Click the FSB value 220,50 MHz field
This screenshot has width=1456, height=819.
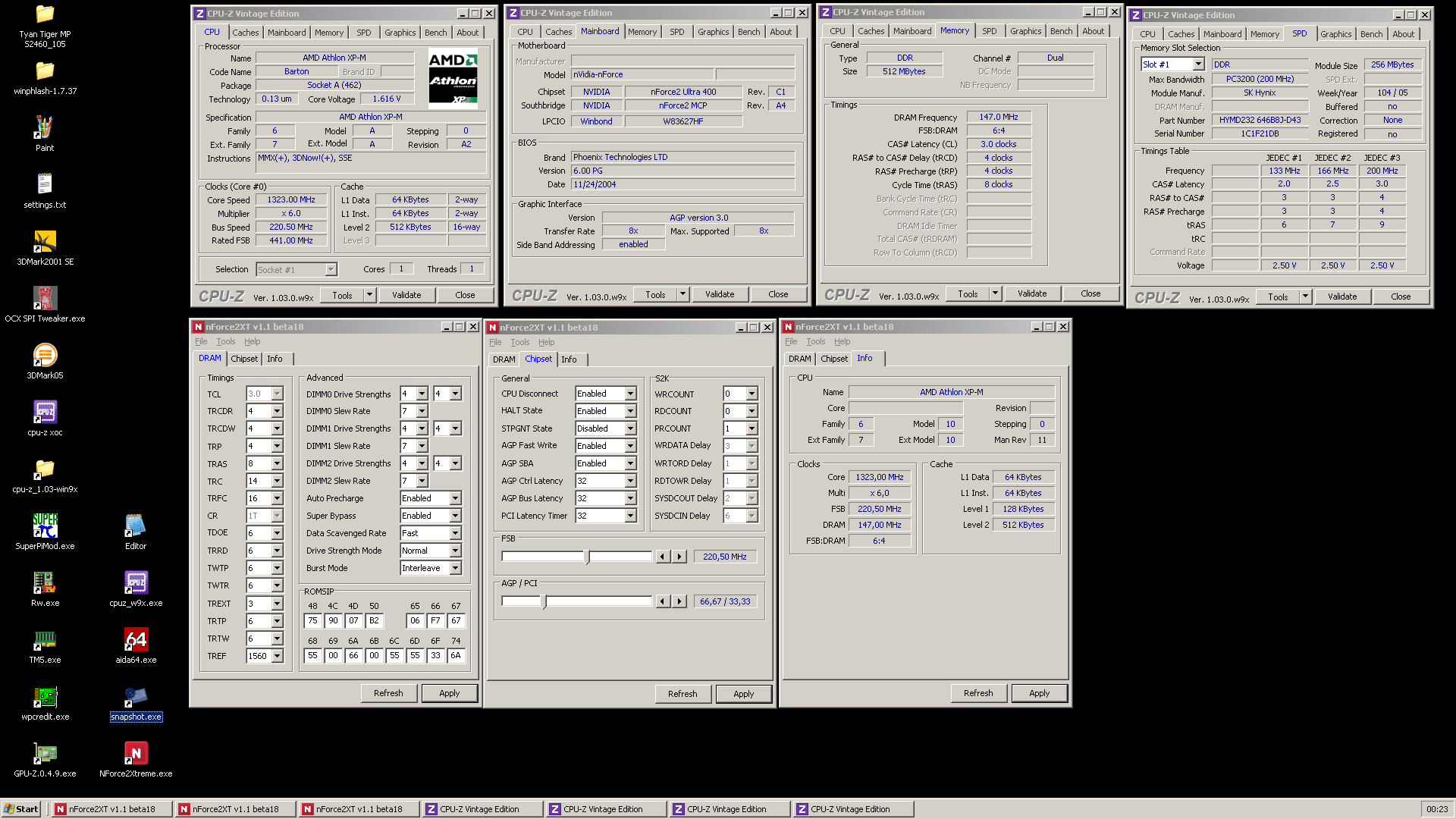pyautogui.click(x=725, y=557)
